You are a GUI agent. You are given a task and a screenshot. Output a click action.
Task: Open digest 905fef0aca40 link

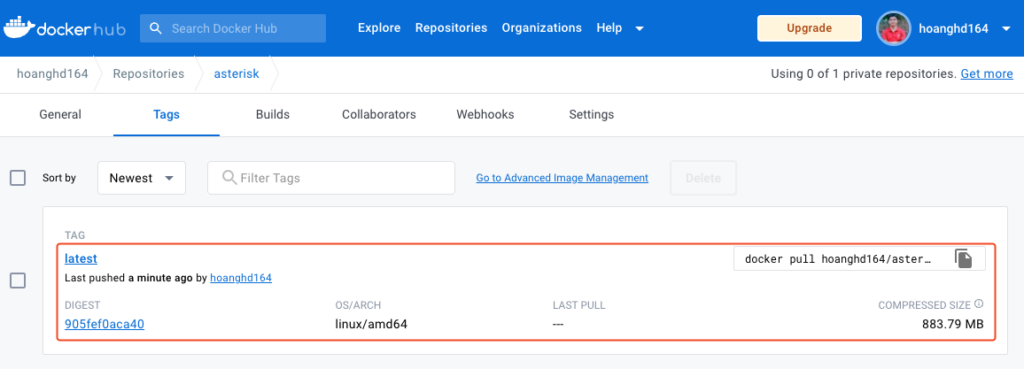(x=104, y=324)
